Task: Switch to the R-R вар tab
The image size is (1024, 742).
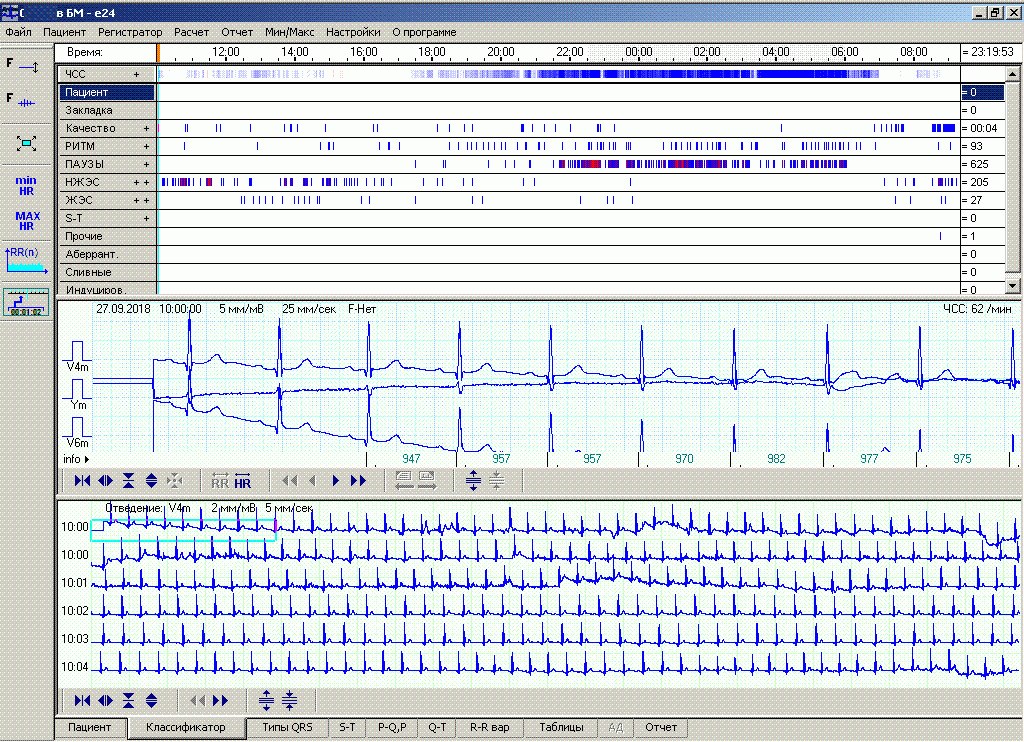Action: click(x=490, y=728)
